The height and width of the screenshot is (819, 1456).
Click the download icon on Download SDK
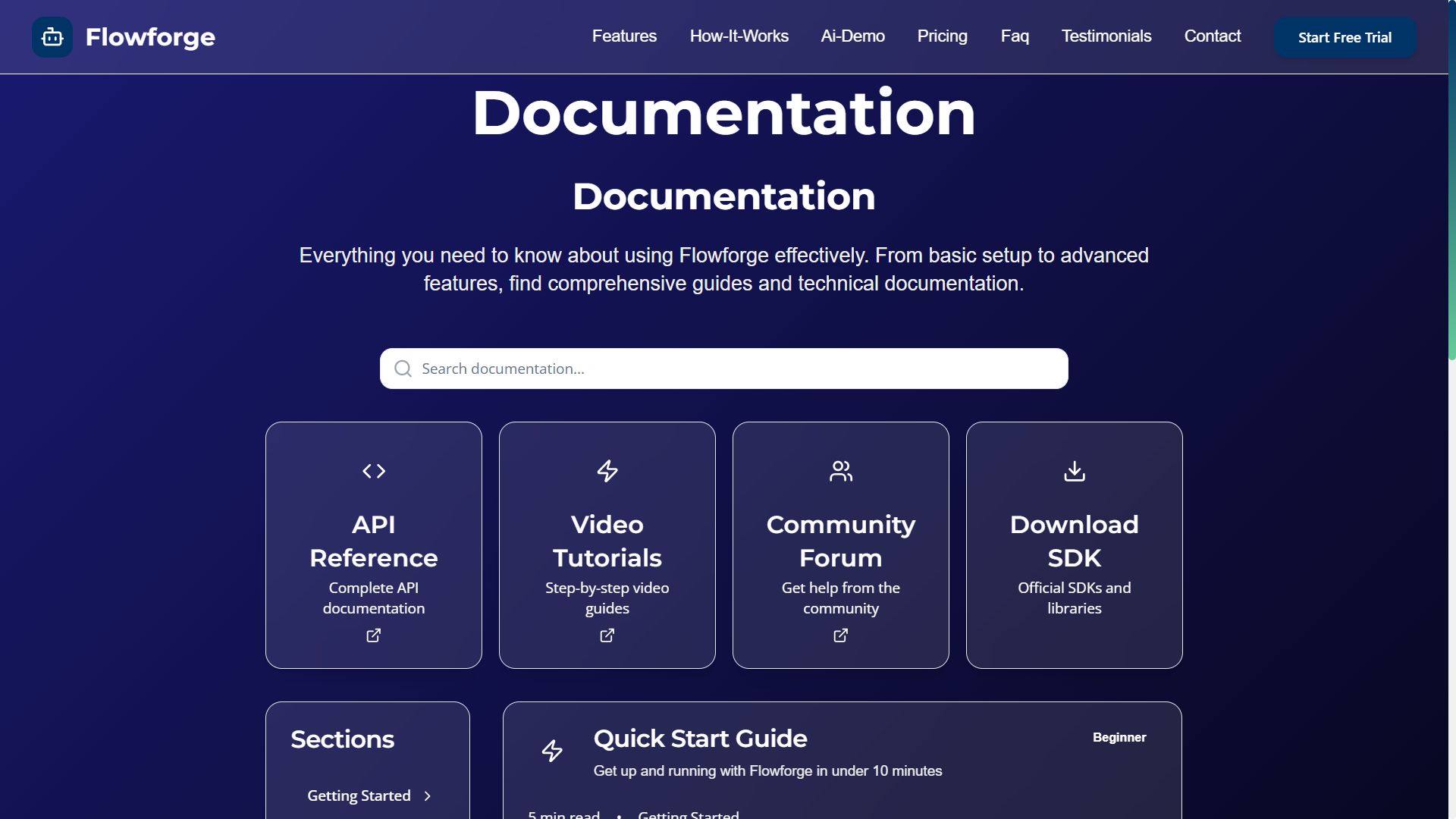click(x=1075, y=471)
